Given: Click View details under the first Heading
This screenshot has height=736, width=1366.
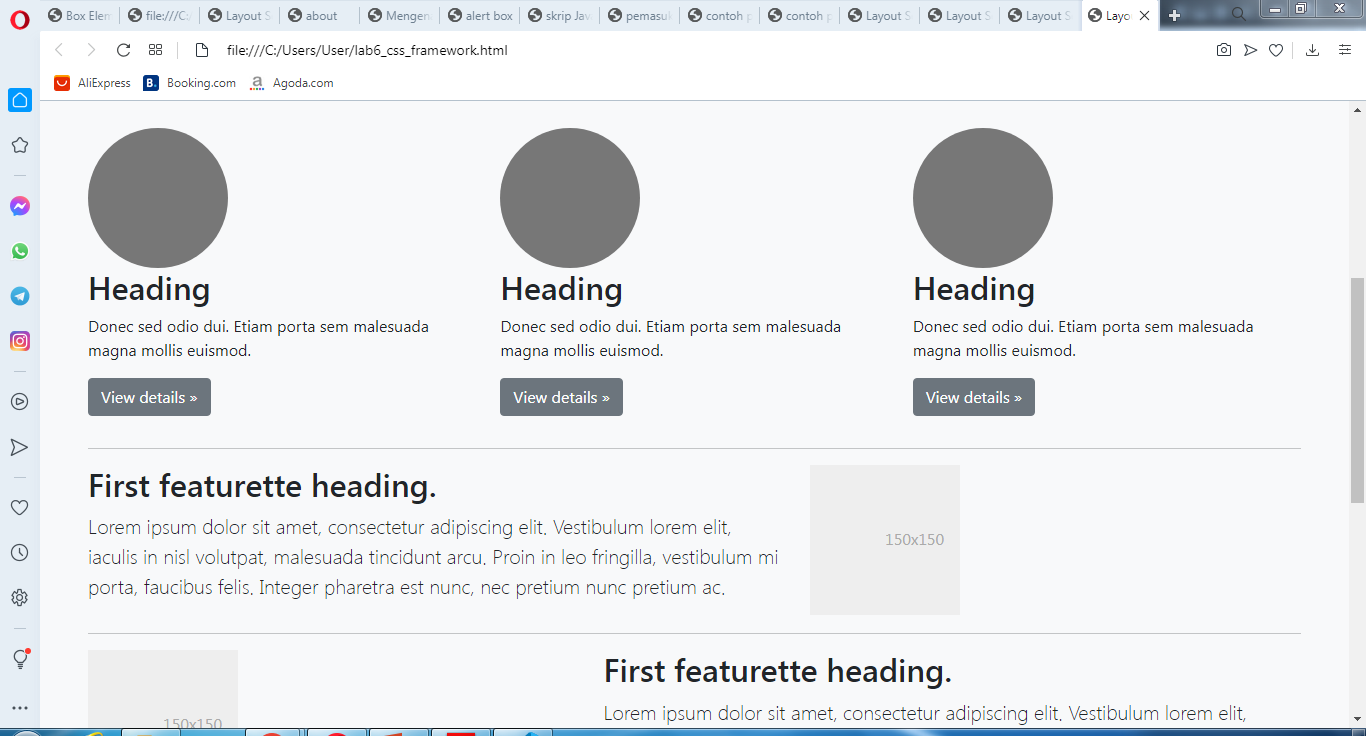Looking at the screenshot, I should click(x=149, y=397).
